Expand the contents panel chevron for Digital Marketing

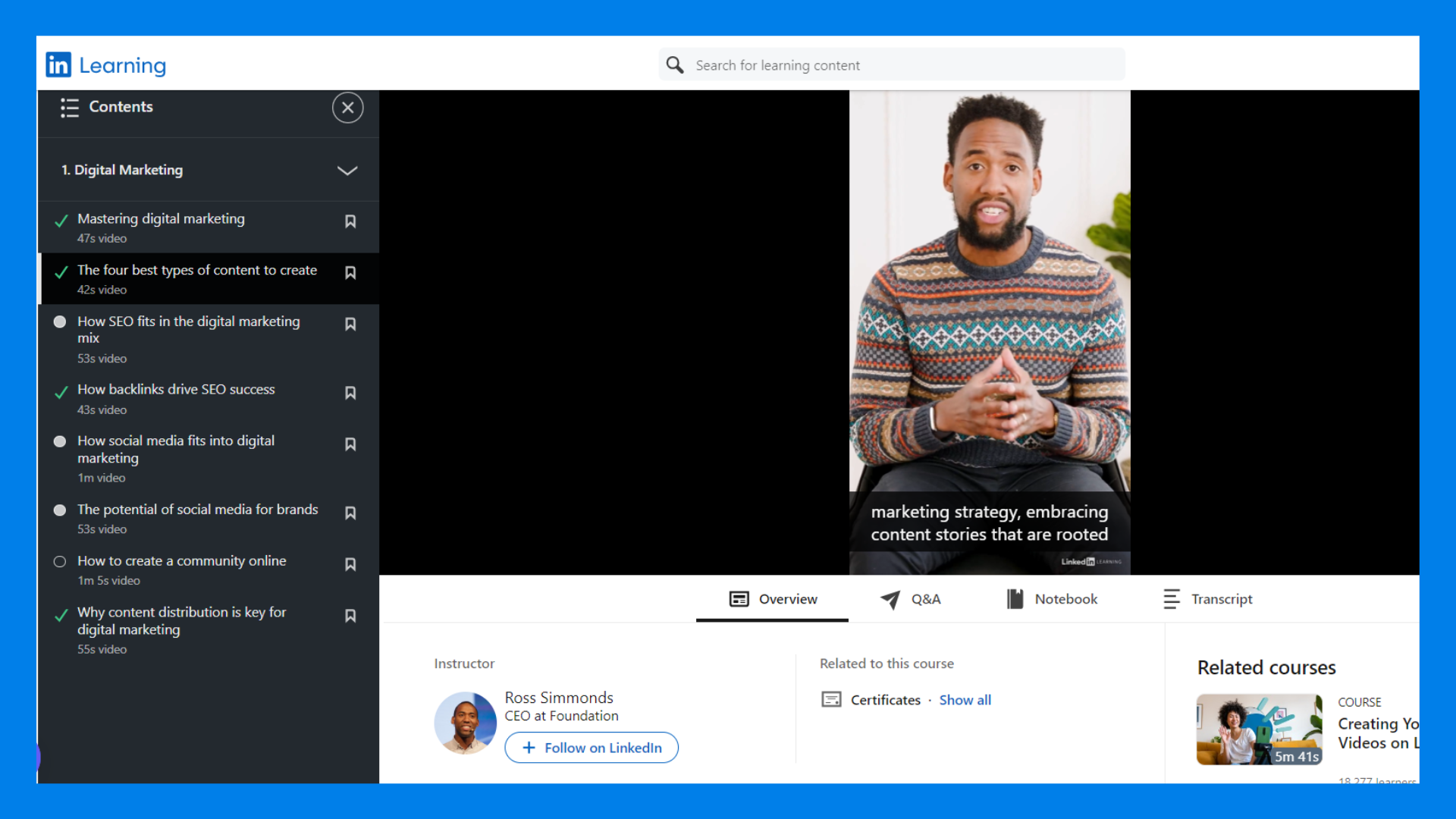348,170
